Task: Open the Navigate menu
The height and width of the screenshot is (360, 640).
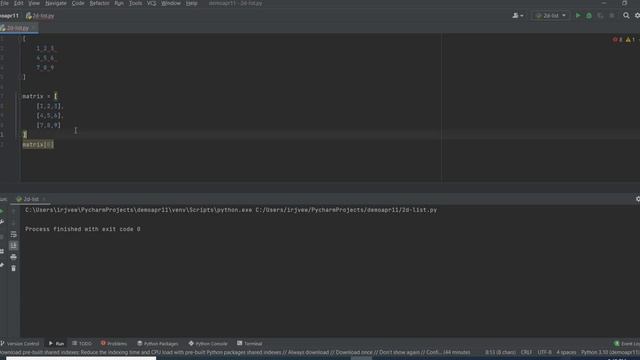Action: point(56,3)
